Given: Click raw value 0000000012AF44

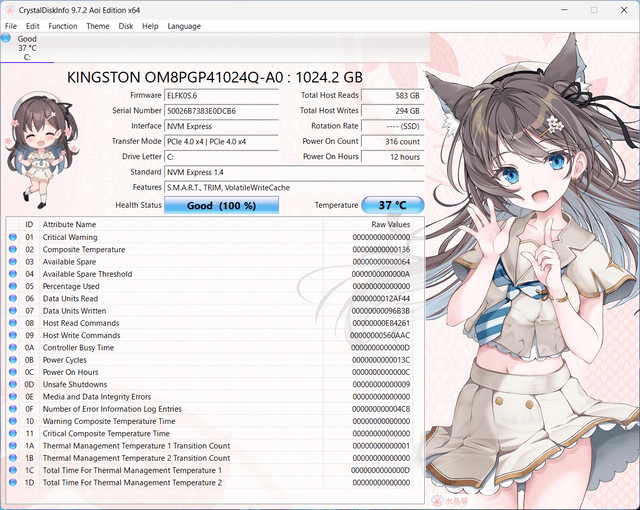Looking at the screenshot, I should [x=381, y=299].
